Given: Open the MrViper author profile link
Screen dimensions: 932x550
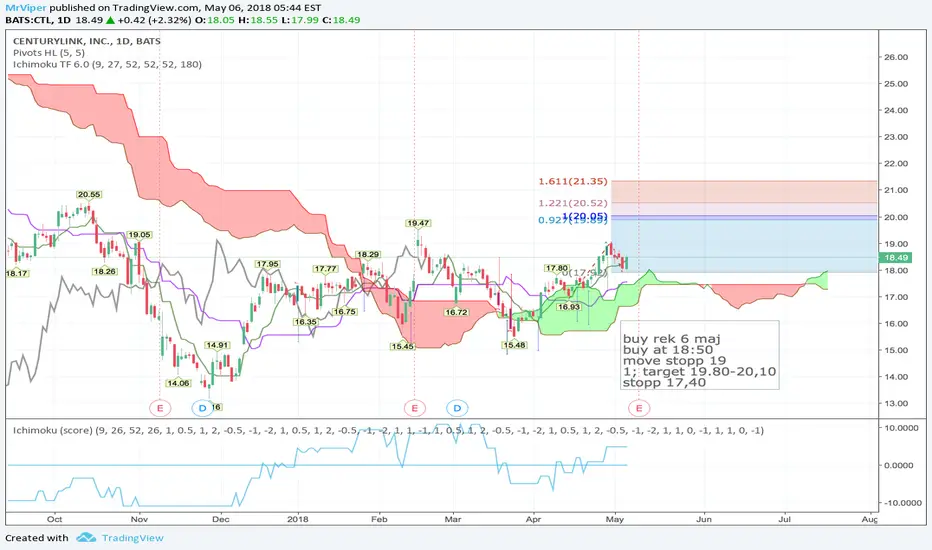Looking at the screenshot, I should pos(26,8).
